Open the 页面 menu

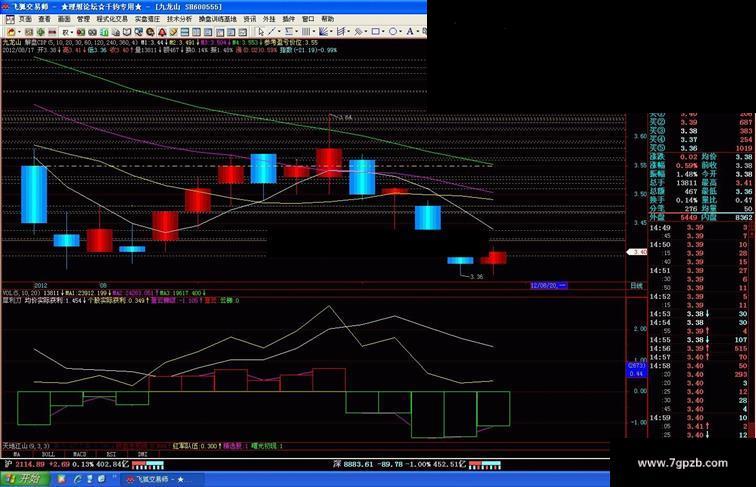pyautogui.click(x=26, y=19)
